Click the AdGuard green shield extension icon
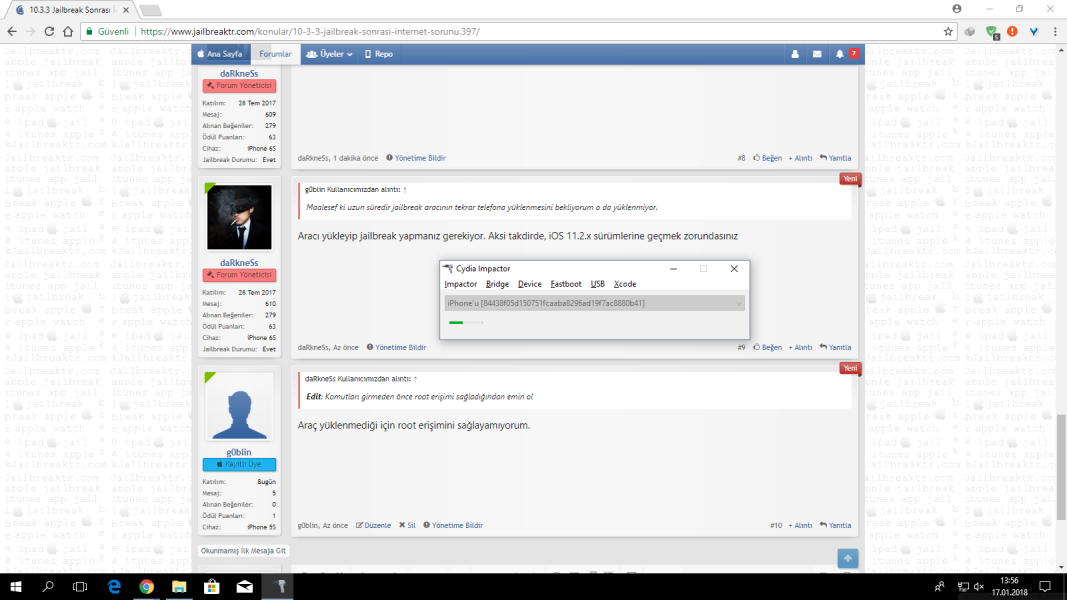1067x600 pixels. coord(991,31)
